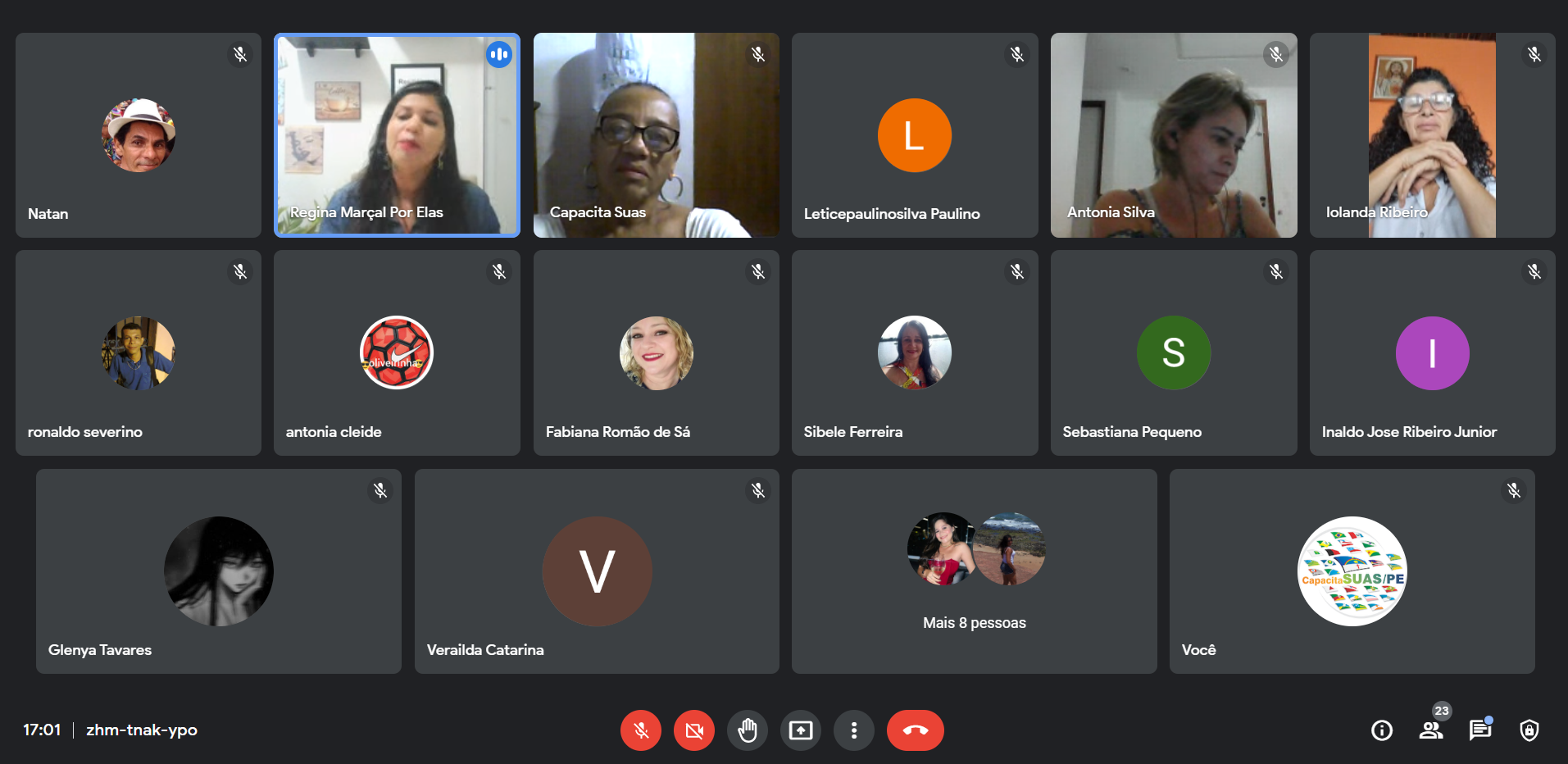
Task: Click muted mic icon on Natan's tile
Action: pos(240,54)
